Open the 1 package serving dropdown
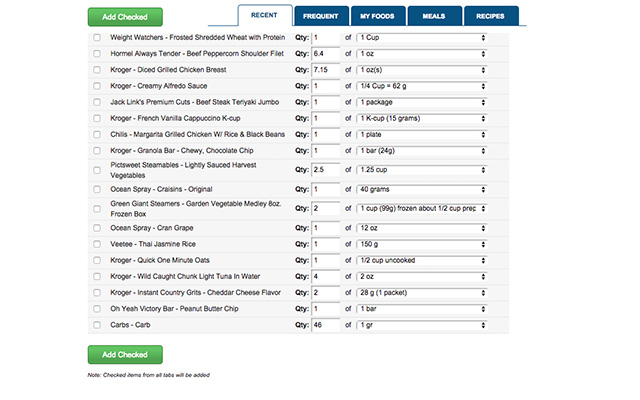640x400 pixels. coord(422,102)
